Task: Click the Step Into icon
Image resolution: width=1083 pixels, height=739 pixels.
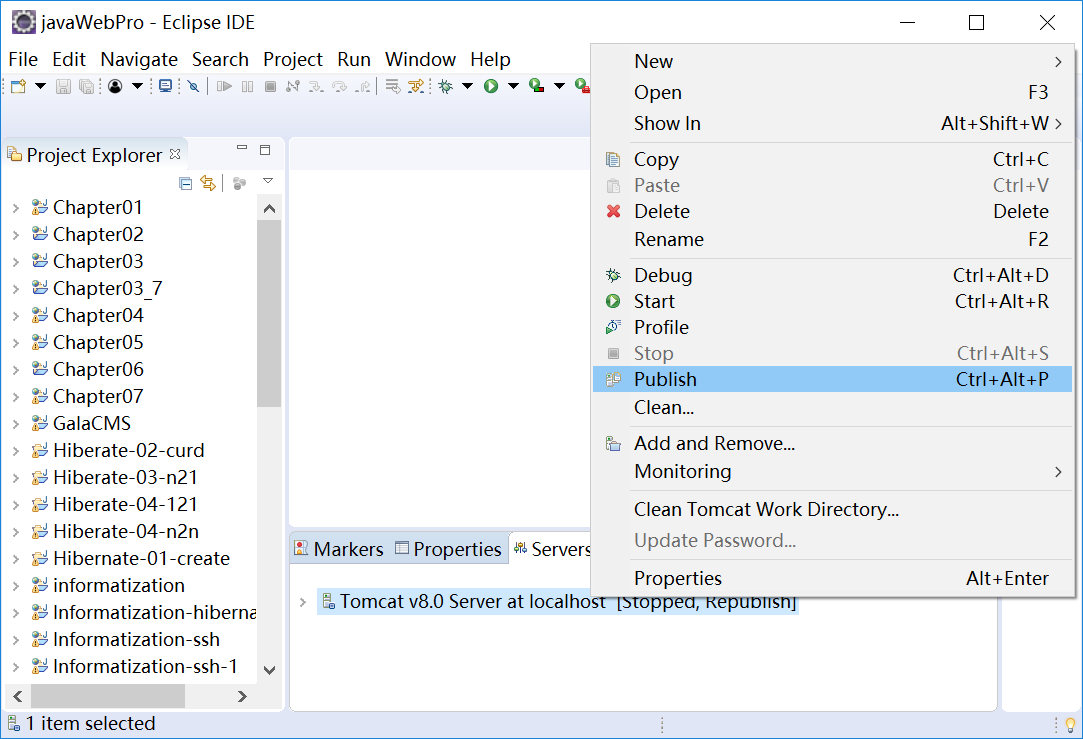Action: coord(316,86)
